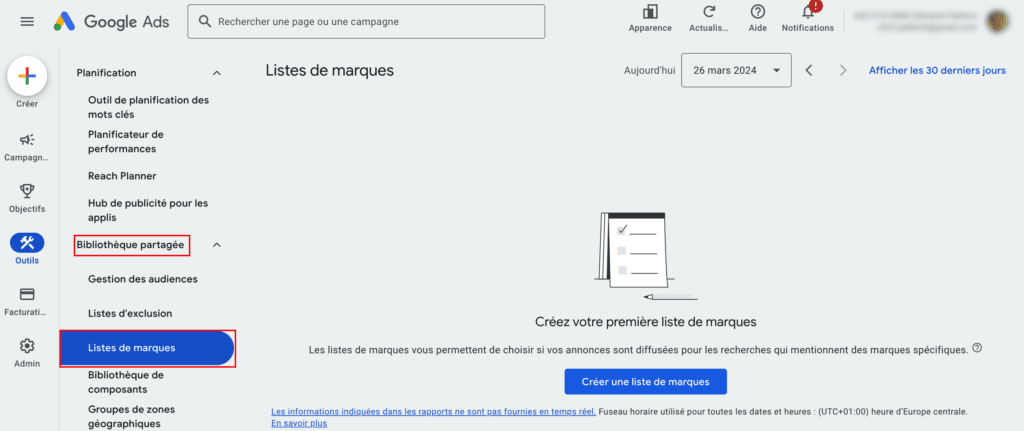Select Gestion des audiences menu item
The height and width of the screenshot is (431, 1024).
(143, 279)
